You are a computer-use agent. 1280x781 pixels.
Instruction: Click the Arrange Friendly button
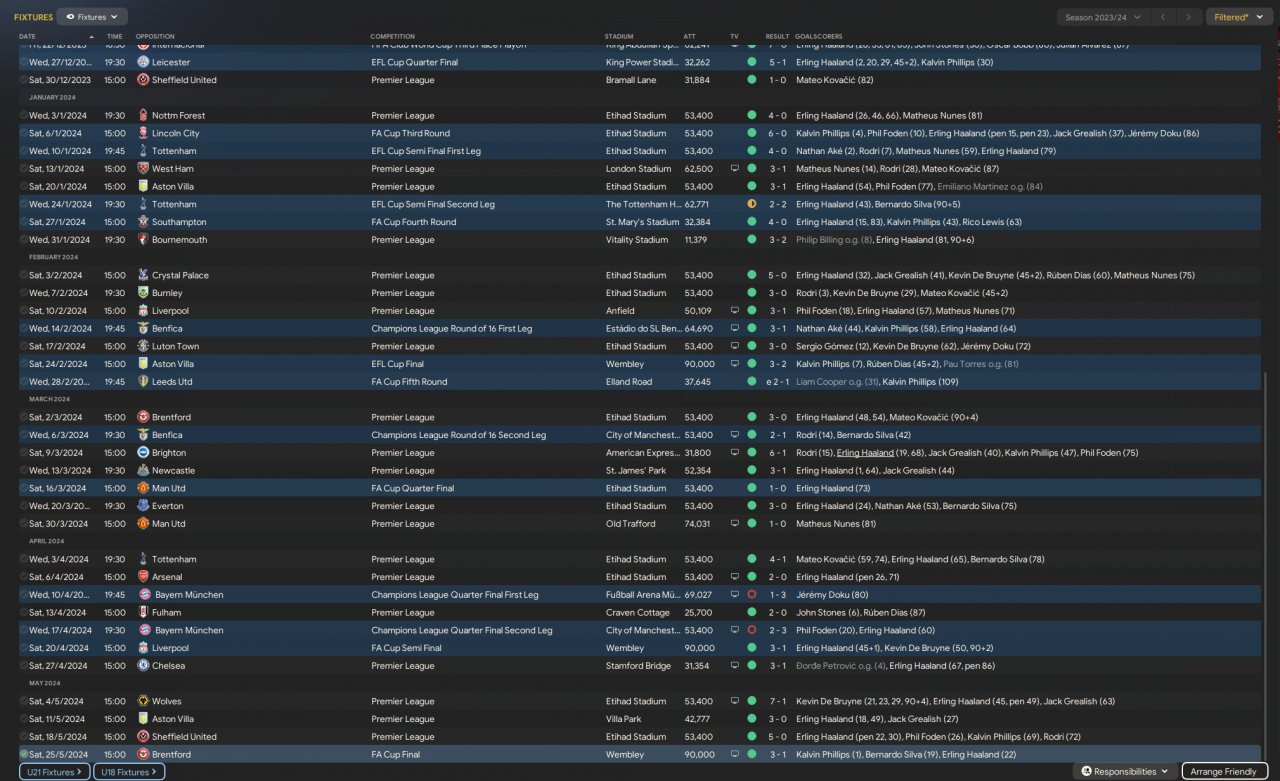pos(1225,772)
